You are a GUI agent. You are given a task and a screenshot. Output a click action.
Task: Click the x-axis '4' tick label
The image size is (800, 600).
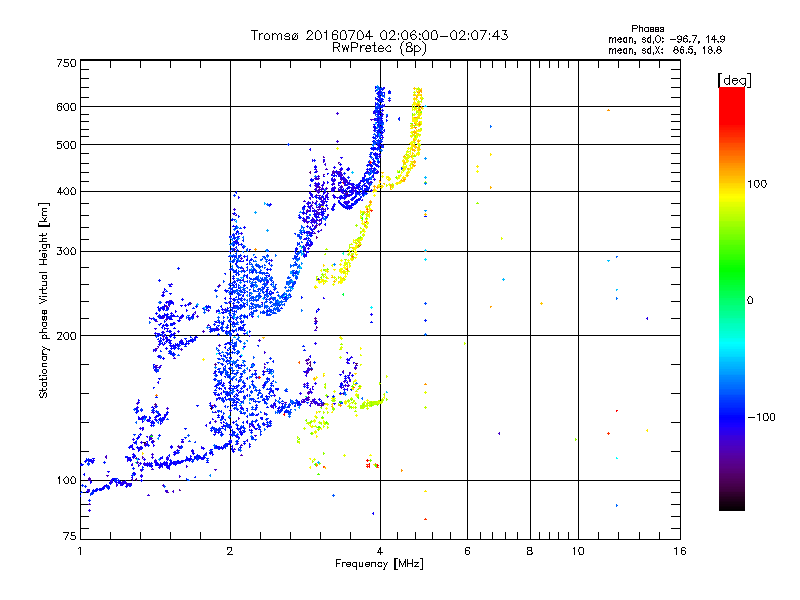coord(380,551)
